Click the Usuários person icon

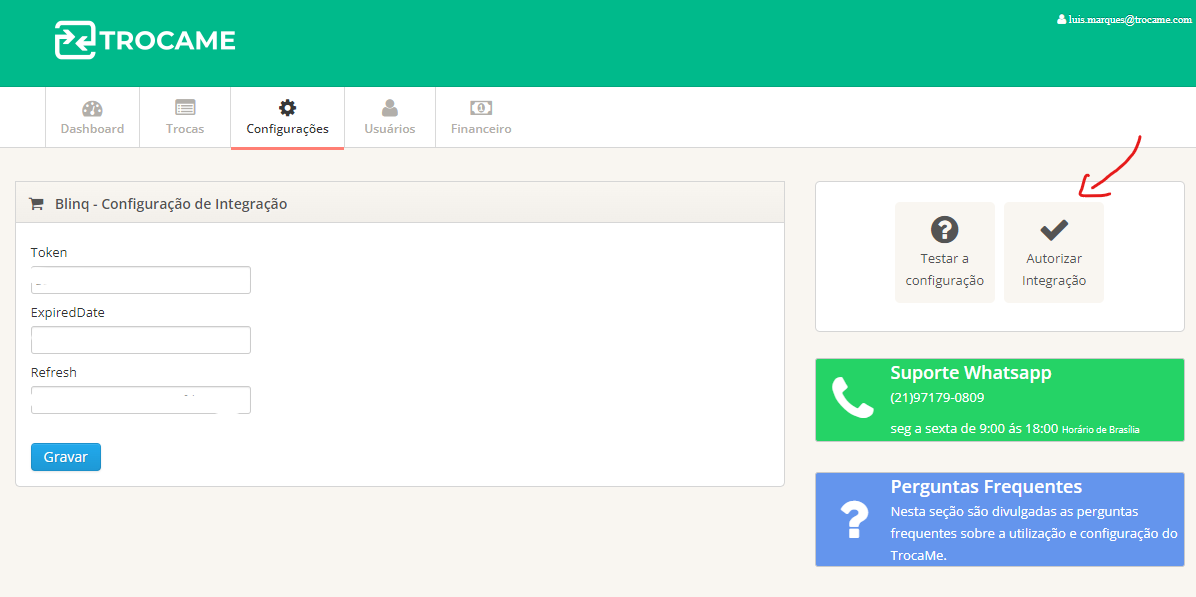tap(390, 108)
